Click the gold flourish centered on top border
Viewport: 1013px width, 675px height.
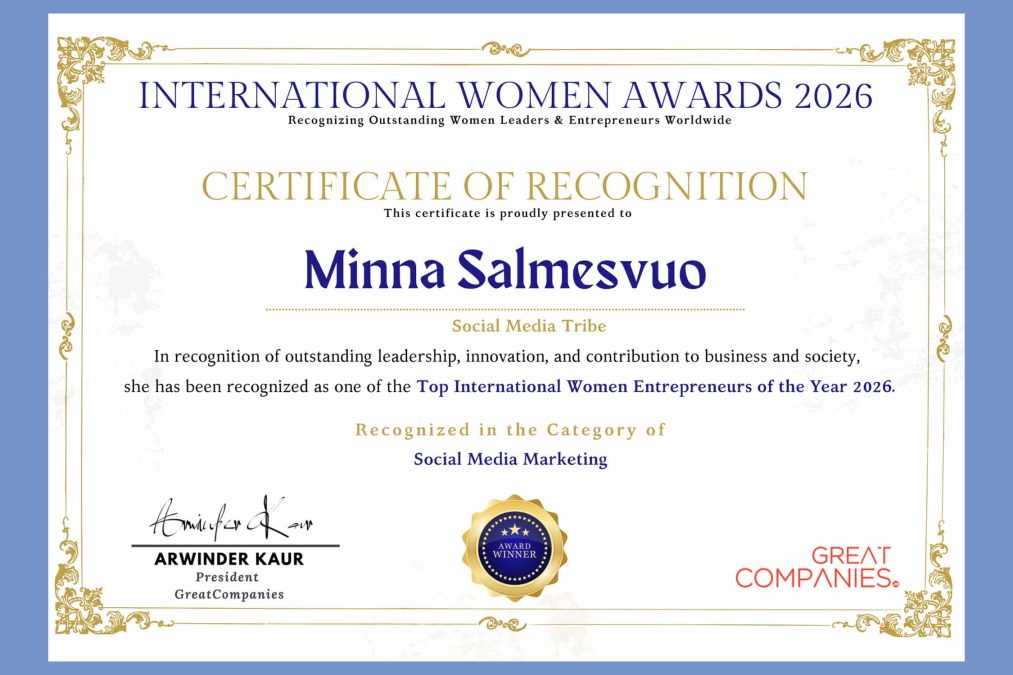tap(506, 47)
